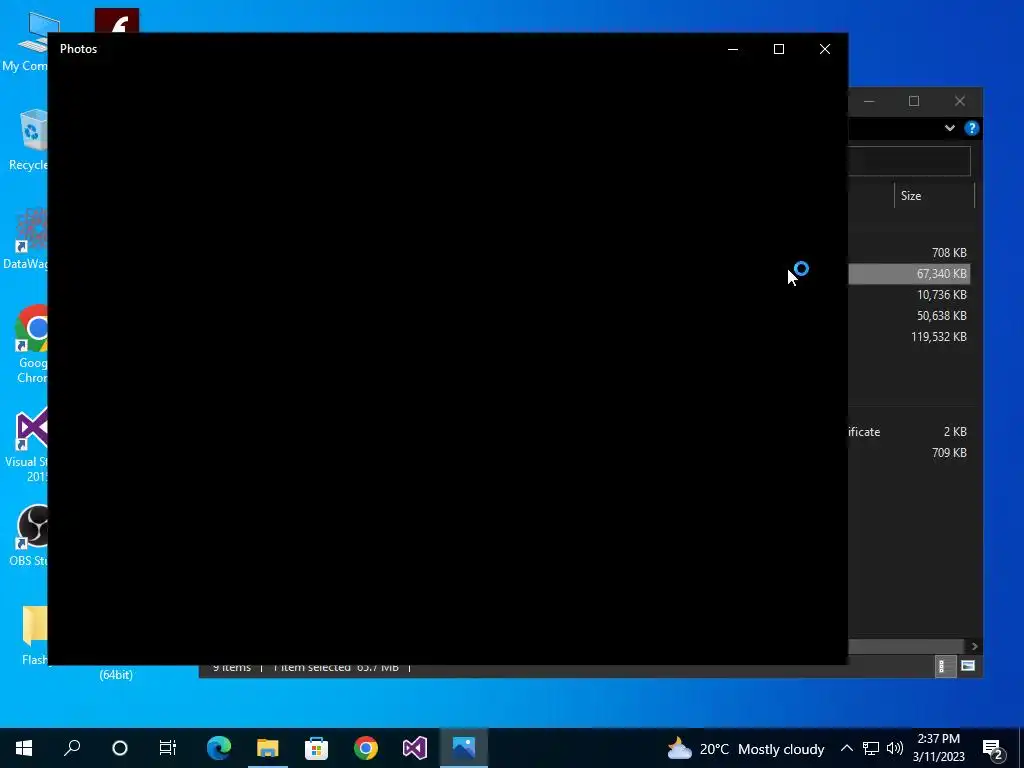Open Task View on taskbar
1024x768 pixels.
[x=168, y=748]
